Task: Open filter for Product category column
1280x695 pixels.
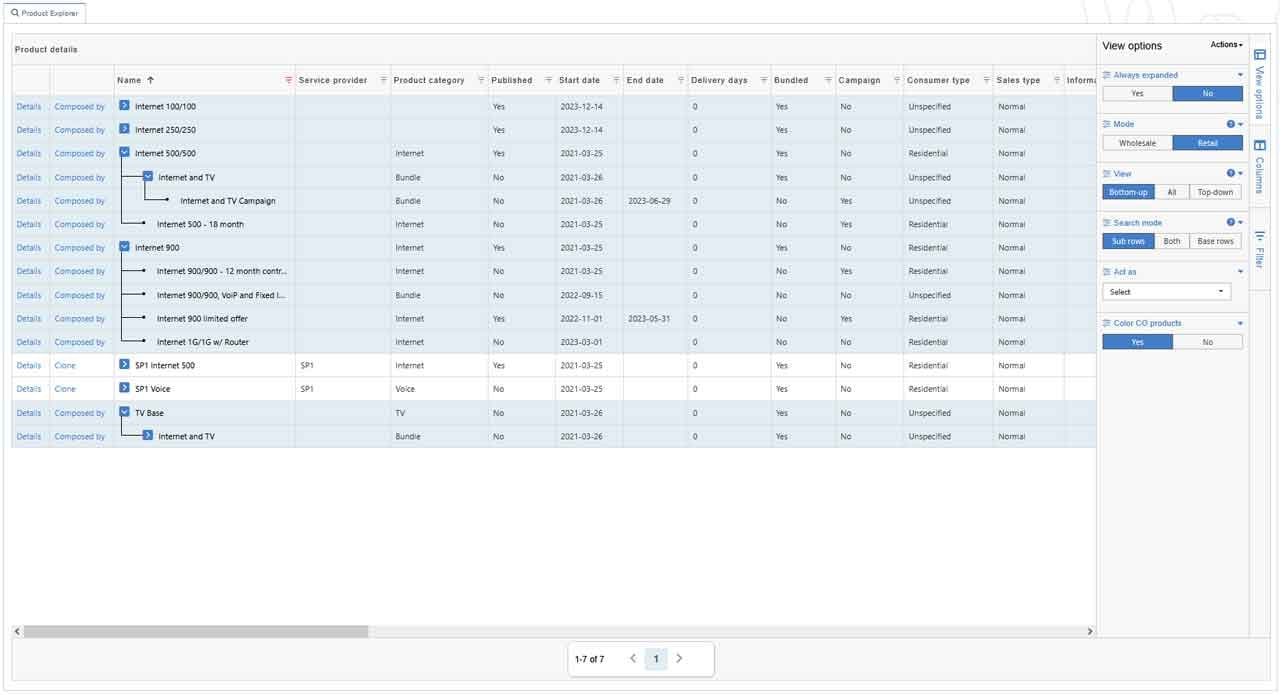Action: 481,80
